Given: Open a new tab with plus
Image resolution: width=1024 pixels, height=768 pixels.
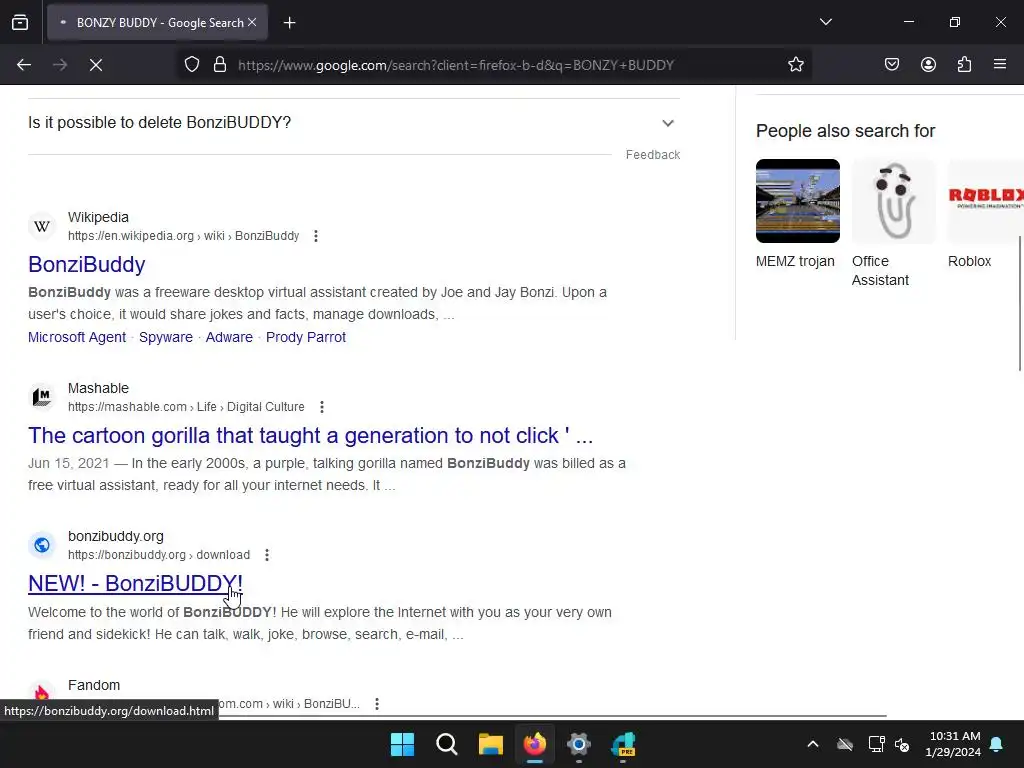Looking at the screenshot, I should point(289,23).
